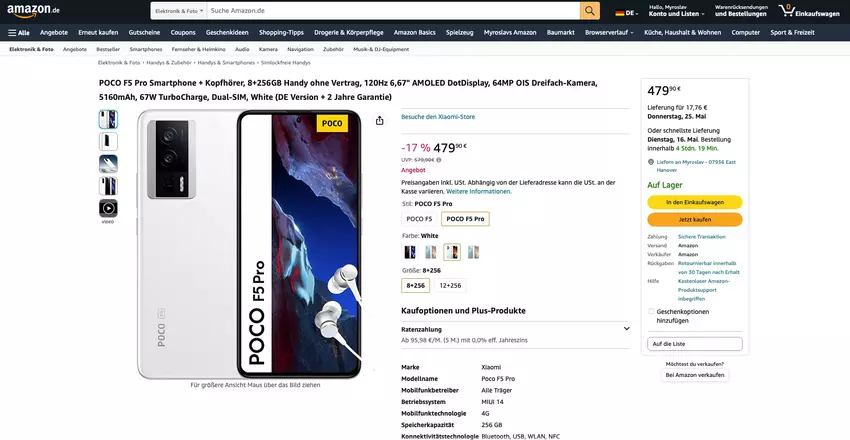Open the Auf die Liste dropdown
Image resolution: width=850 pixels, height=440 pixels.
click(694, 344)
